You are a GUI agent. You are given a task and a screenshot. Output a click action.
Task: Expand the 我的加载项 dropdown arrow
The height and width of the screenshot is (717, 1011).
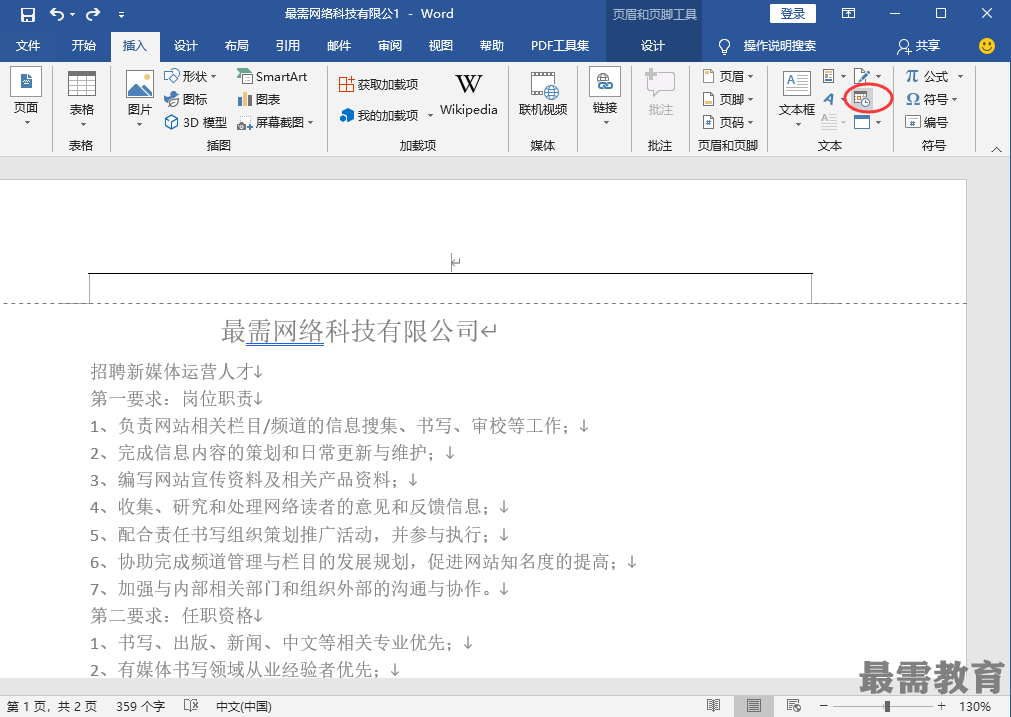430,115
